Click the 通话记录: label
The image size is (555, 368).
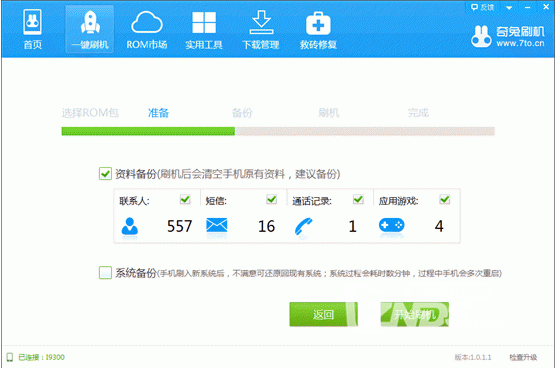point(312,201)
